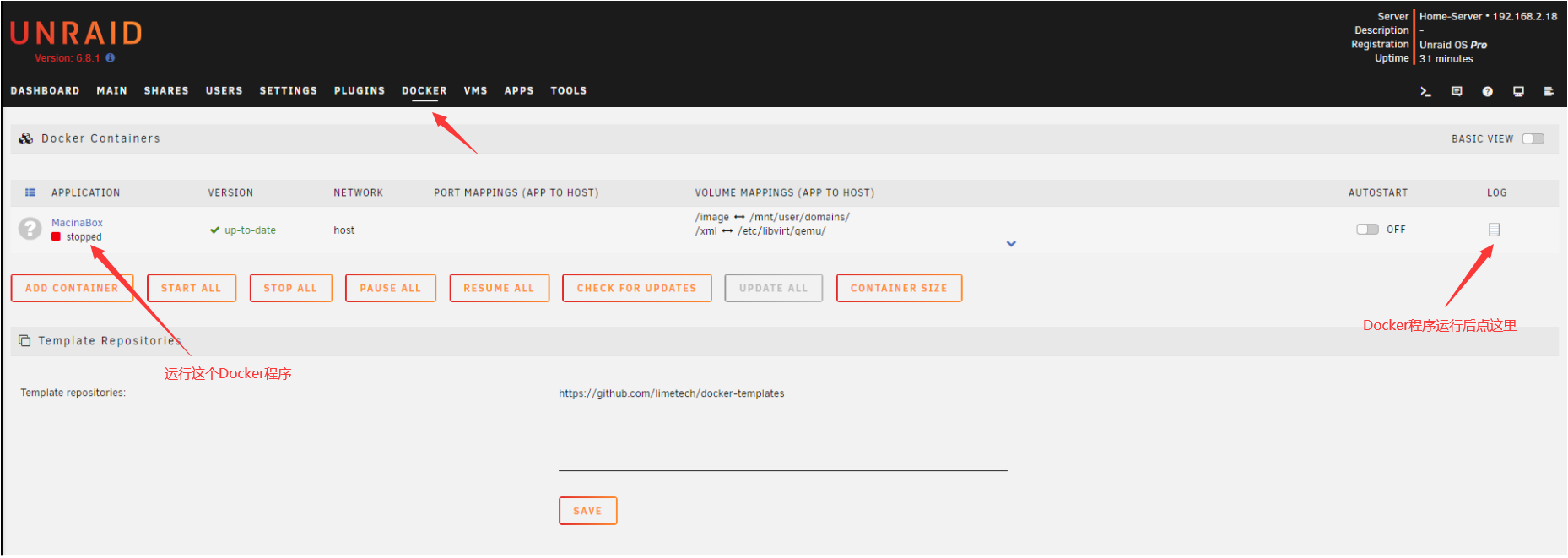Open MacinaBox container log icon
Image resolution: width=1568 pixels, height=558 pixels.
1494,230
